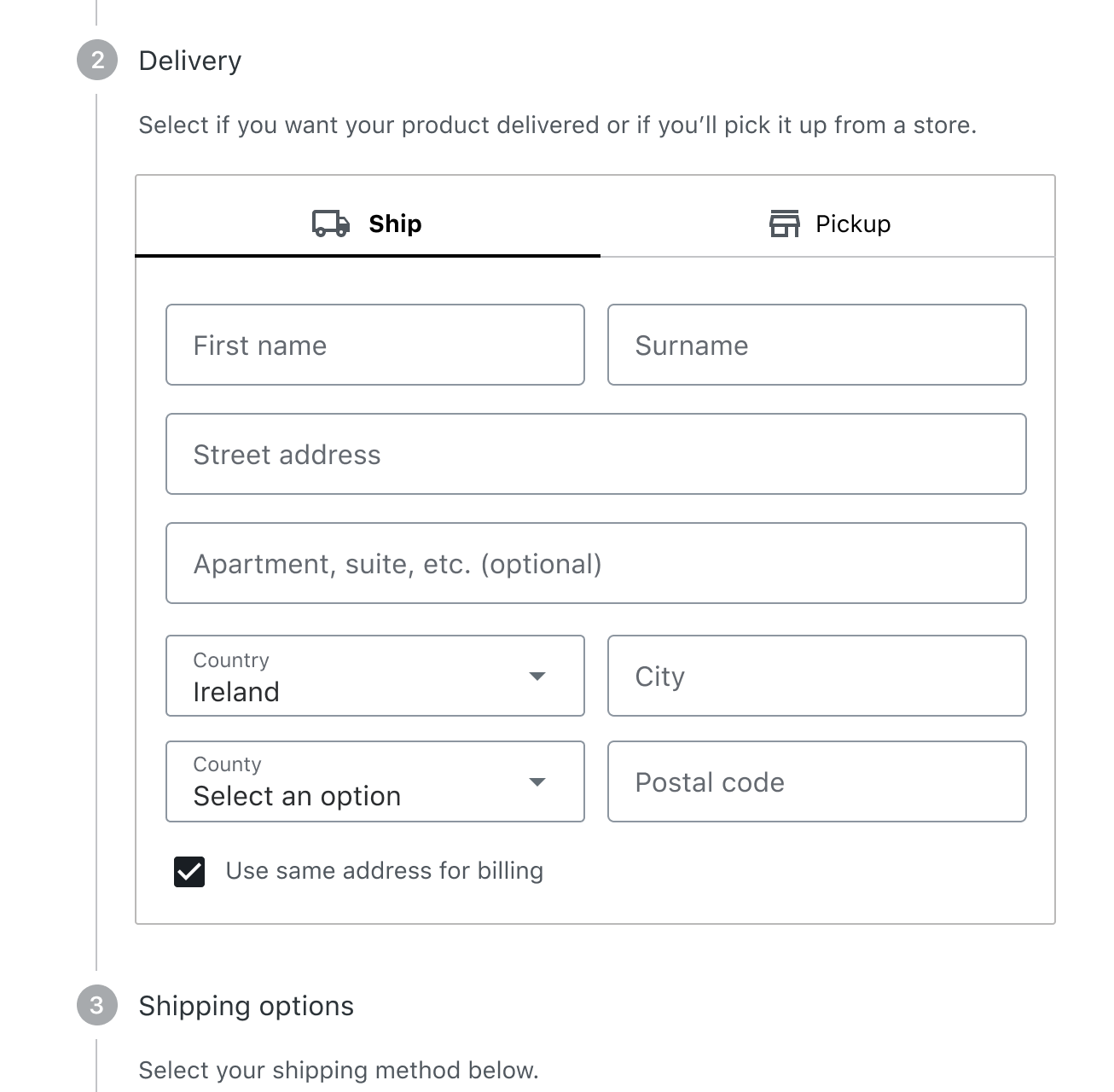Click the step 3 circle icon
Viewport: 1114px width, 1092px height.
coord(97,1006)
